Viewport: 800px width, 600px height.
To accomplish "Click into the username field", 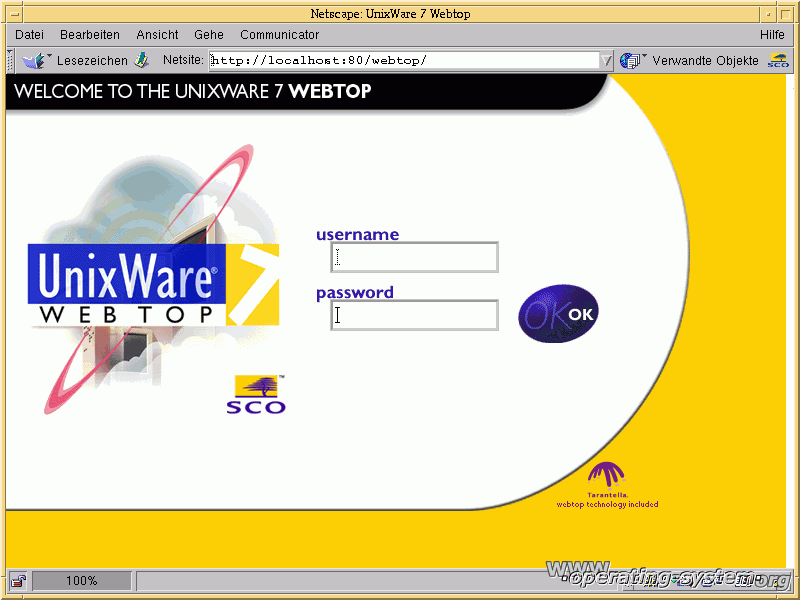I will click(x=414, y=257).
